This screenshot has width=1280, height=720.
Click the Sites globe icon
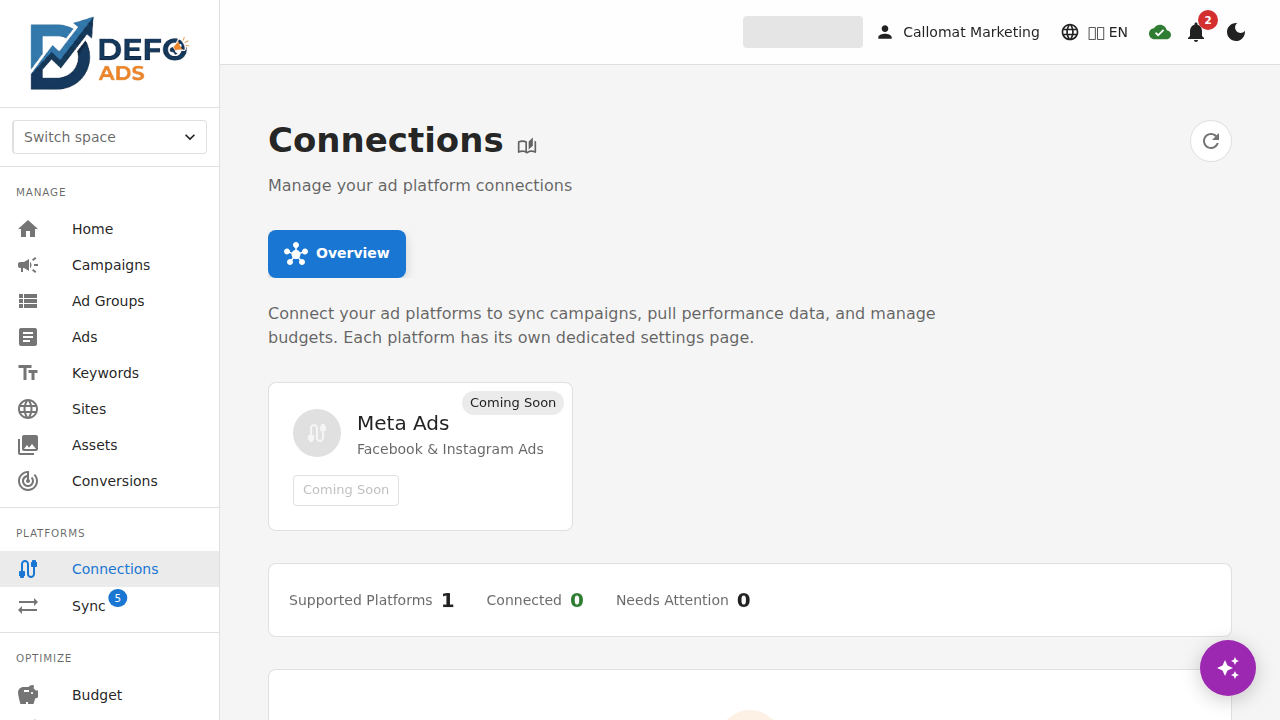coord(28,409)
